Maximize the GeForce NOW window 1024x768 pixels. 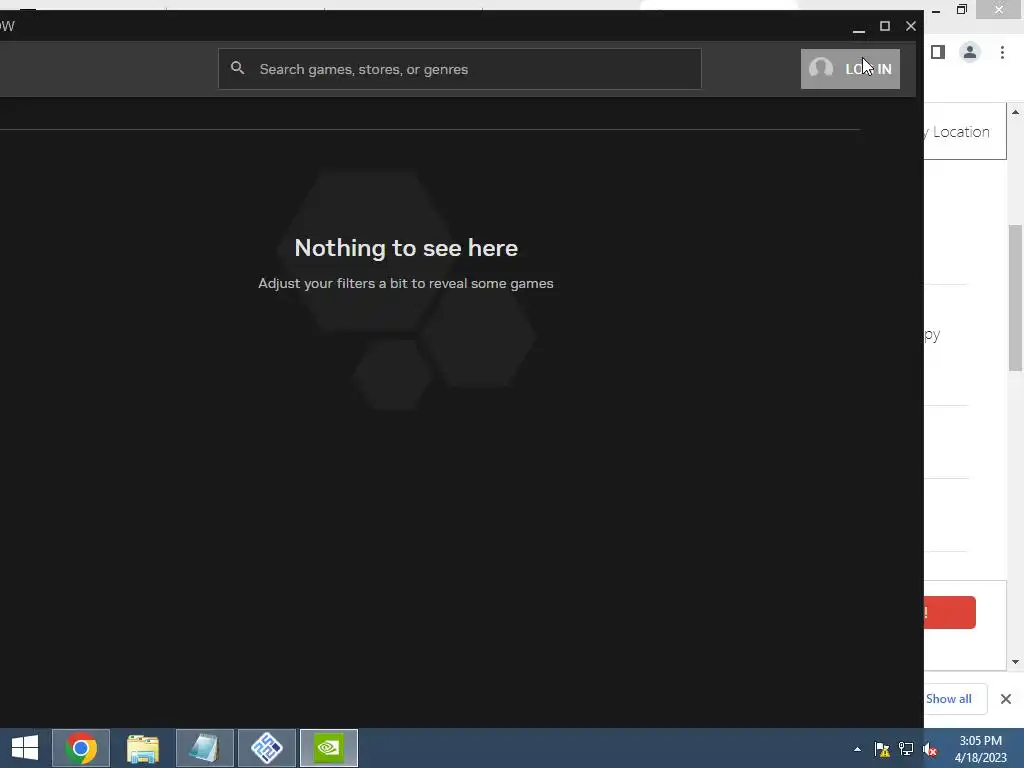(x=885, y=26)
